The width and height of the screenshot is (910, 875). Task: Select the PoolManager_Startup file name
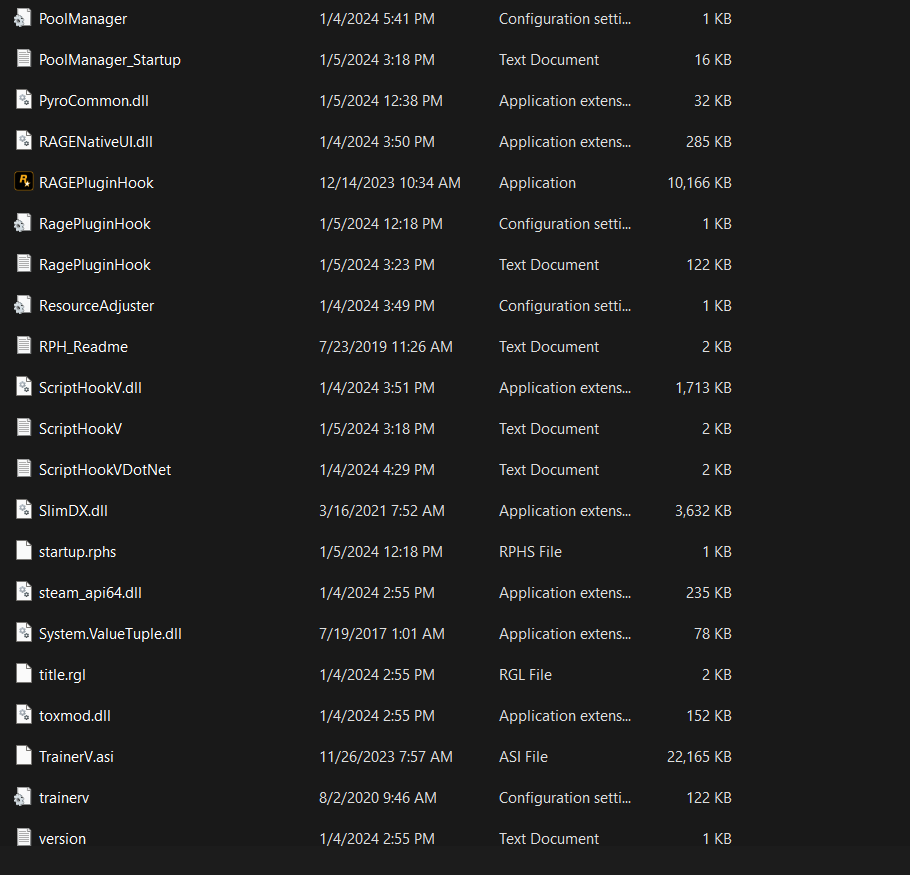(110, 60)
